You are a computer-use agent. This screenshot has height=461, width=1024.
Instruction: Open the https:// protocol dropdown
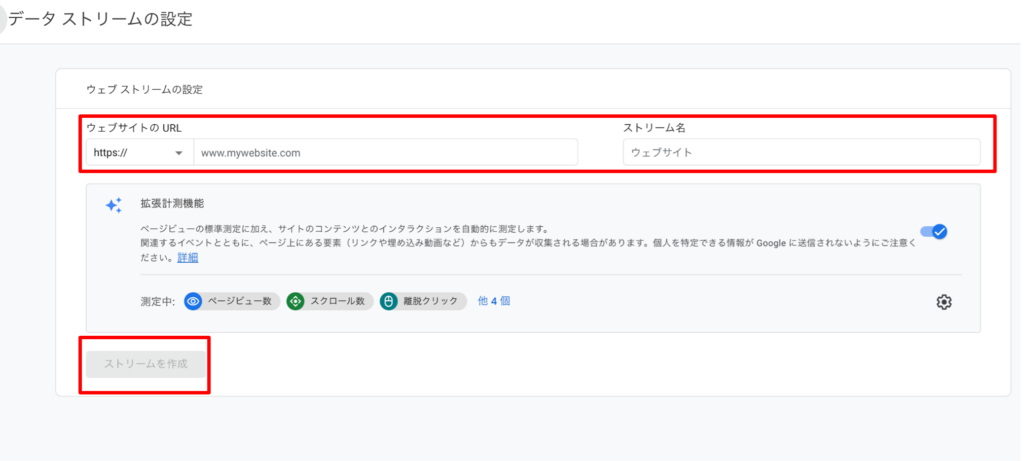click(139, 153)
